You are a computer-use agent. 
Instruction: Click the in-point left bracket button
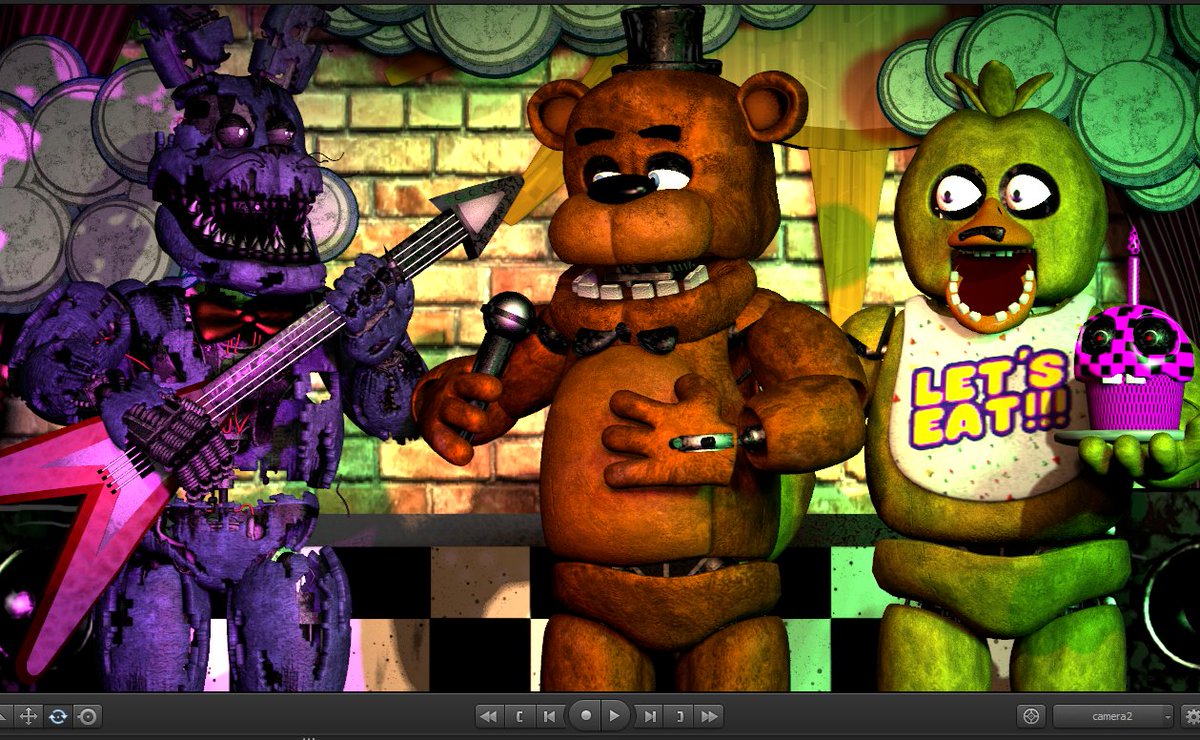(520, 716)
